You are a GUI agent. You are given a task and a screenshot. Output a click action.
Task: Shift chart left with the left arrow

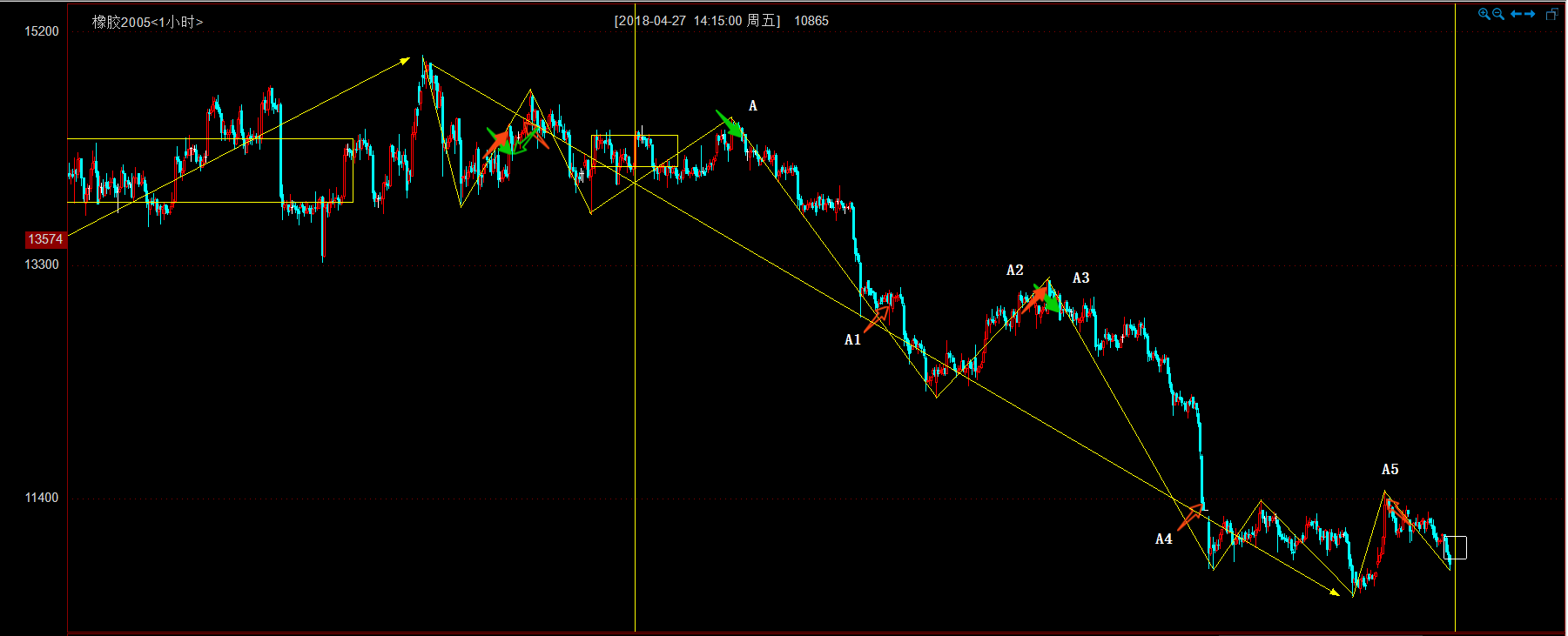(x=1516, y=14)
